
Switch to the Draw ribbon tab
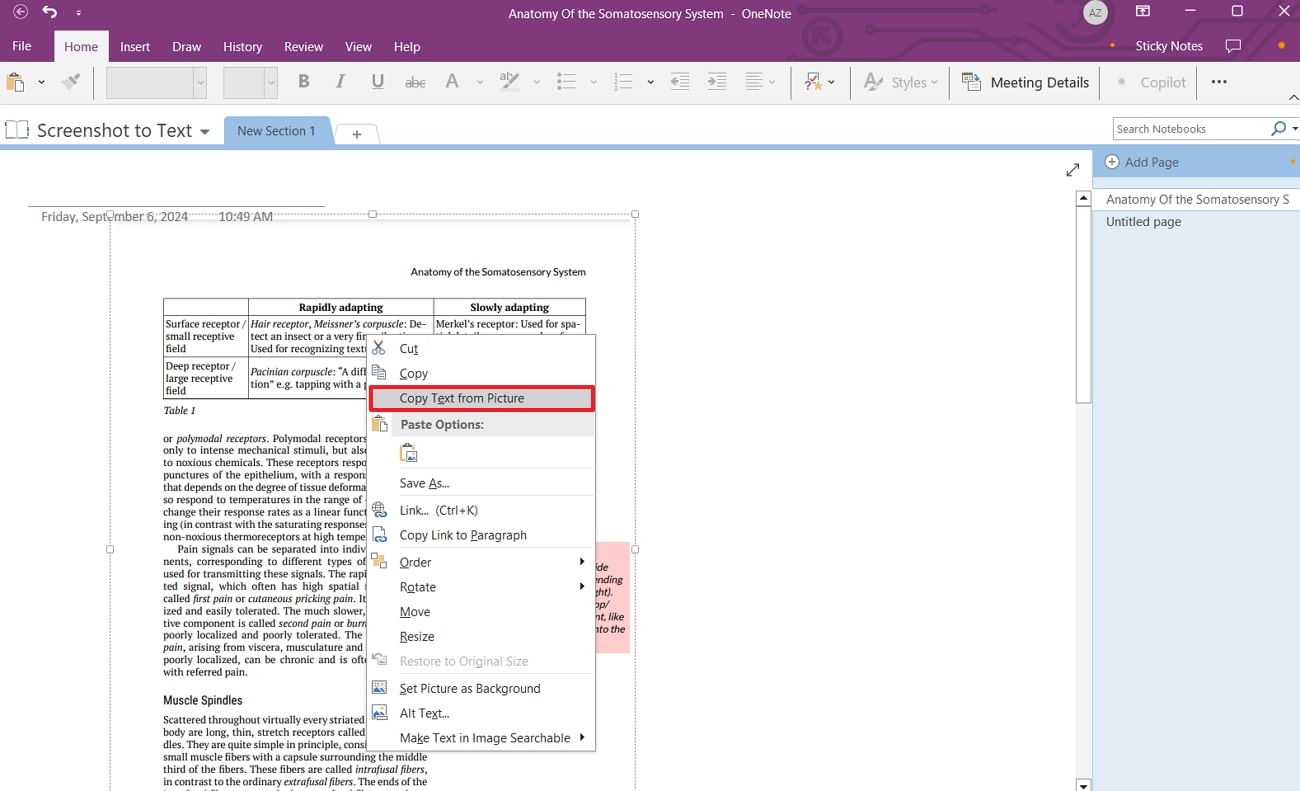tap(187, 46)
